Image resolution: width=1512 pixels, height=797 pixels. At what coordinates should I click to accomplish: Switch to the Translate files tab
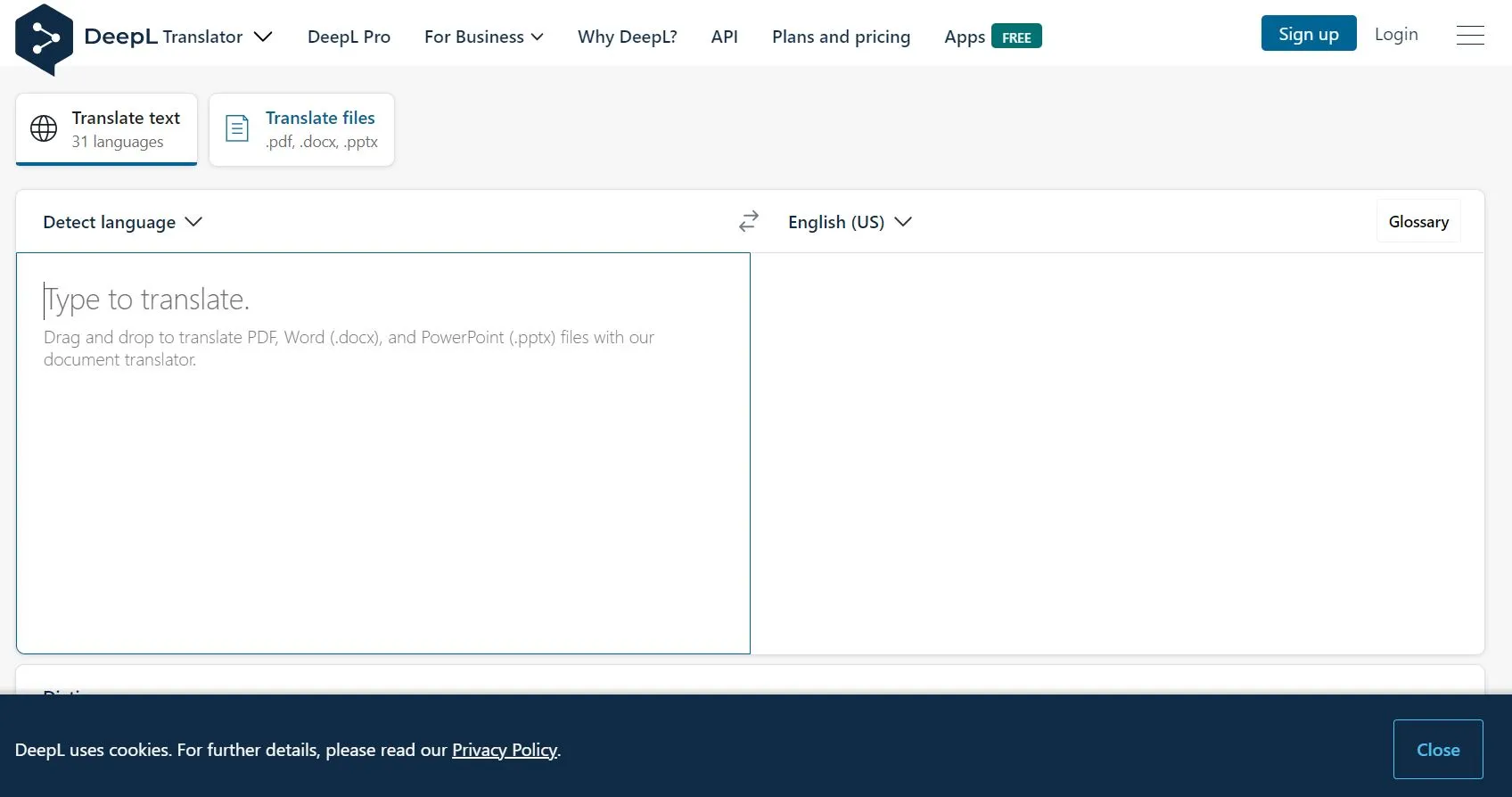tap(301, 129)
